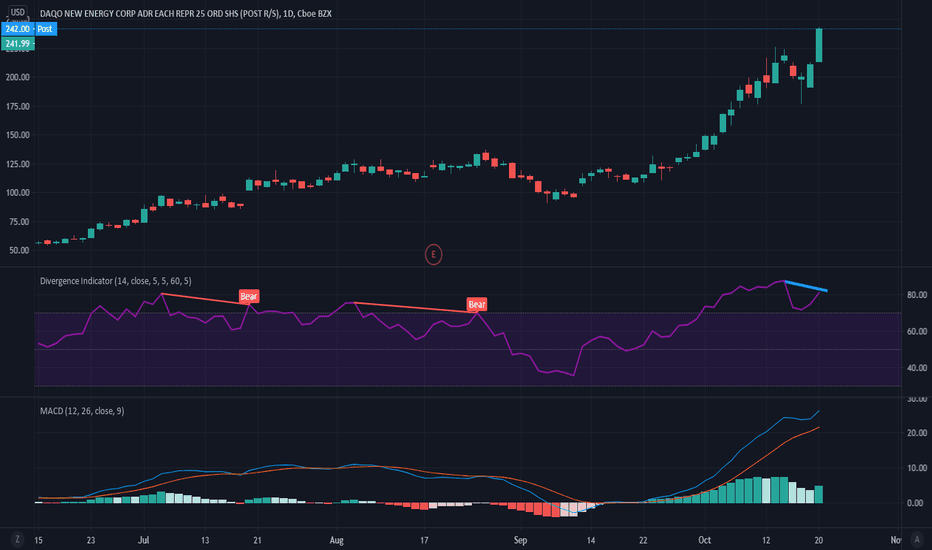Toggle the A auto-scale button
The height and width of the screenshot is (550, 932).
coord(917,539)
